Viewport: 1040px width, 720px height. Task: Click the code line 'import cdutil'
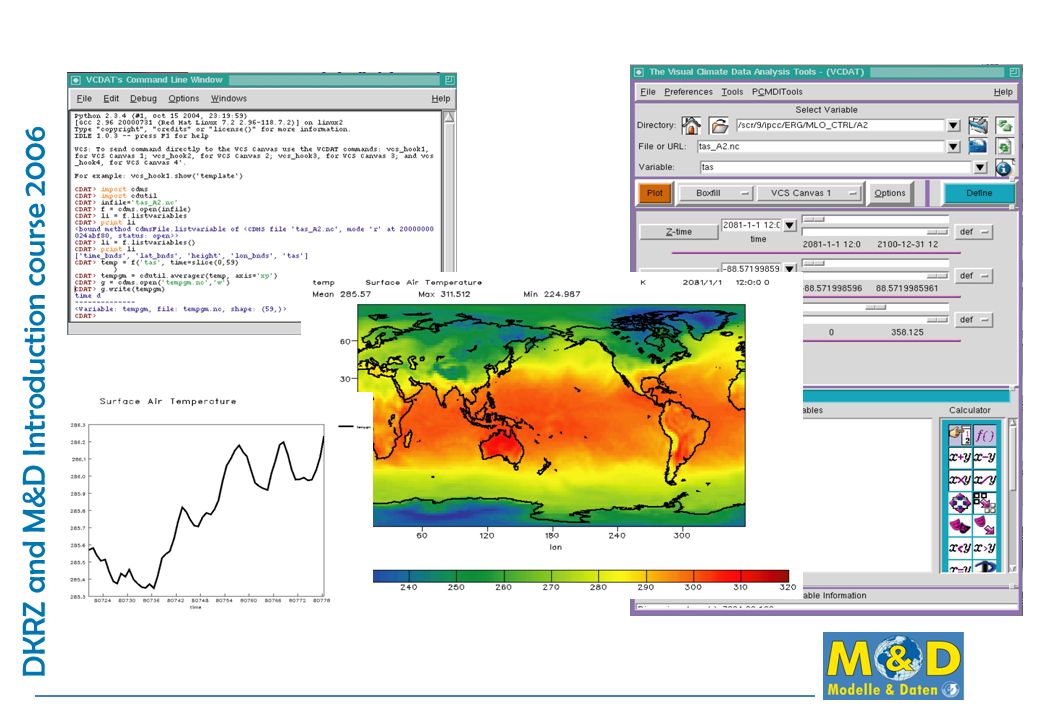pyautogui.click(x=129, y=196)
